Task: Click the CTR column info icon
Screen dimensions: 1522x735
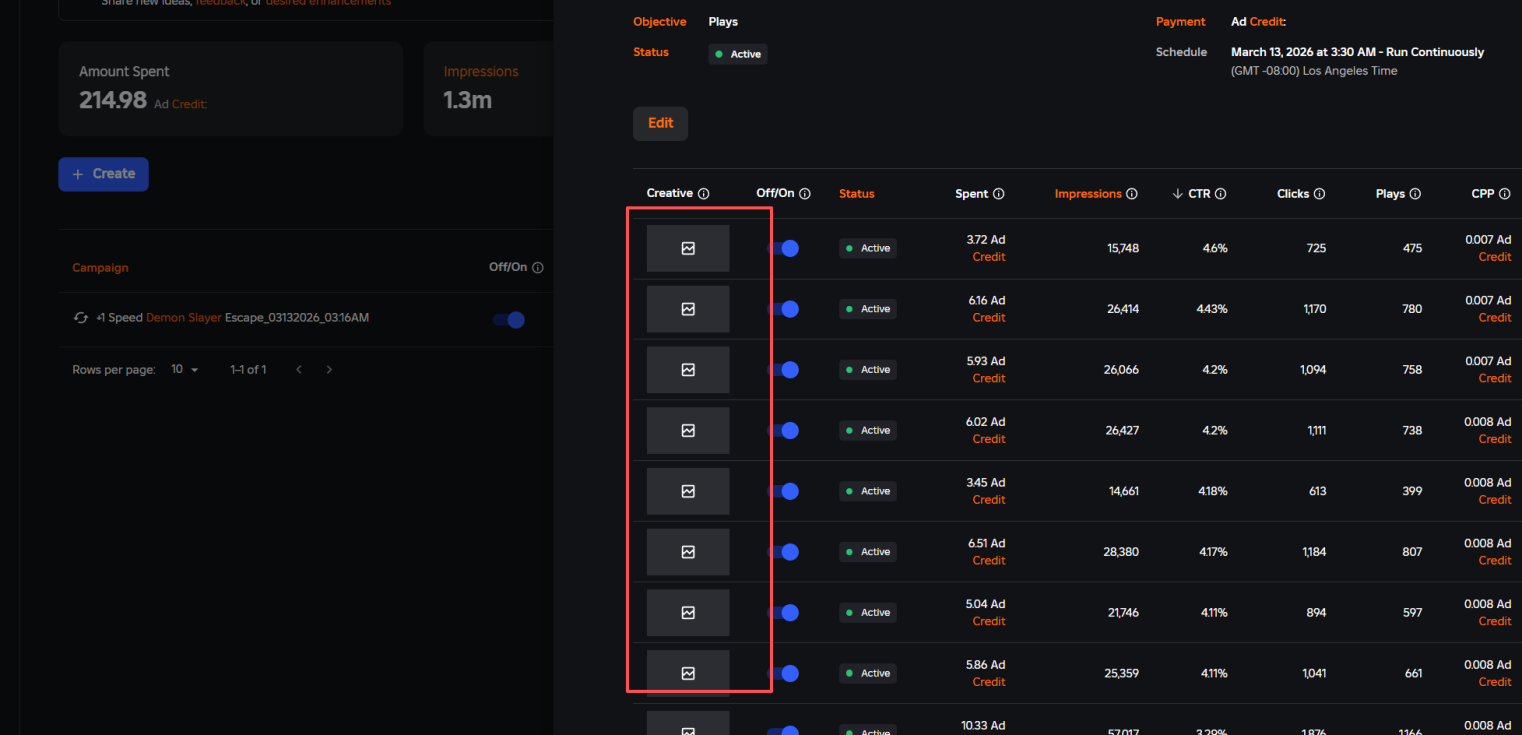Action: tap(1221, 194)
